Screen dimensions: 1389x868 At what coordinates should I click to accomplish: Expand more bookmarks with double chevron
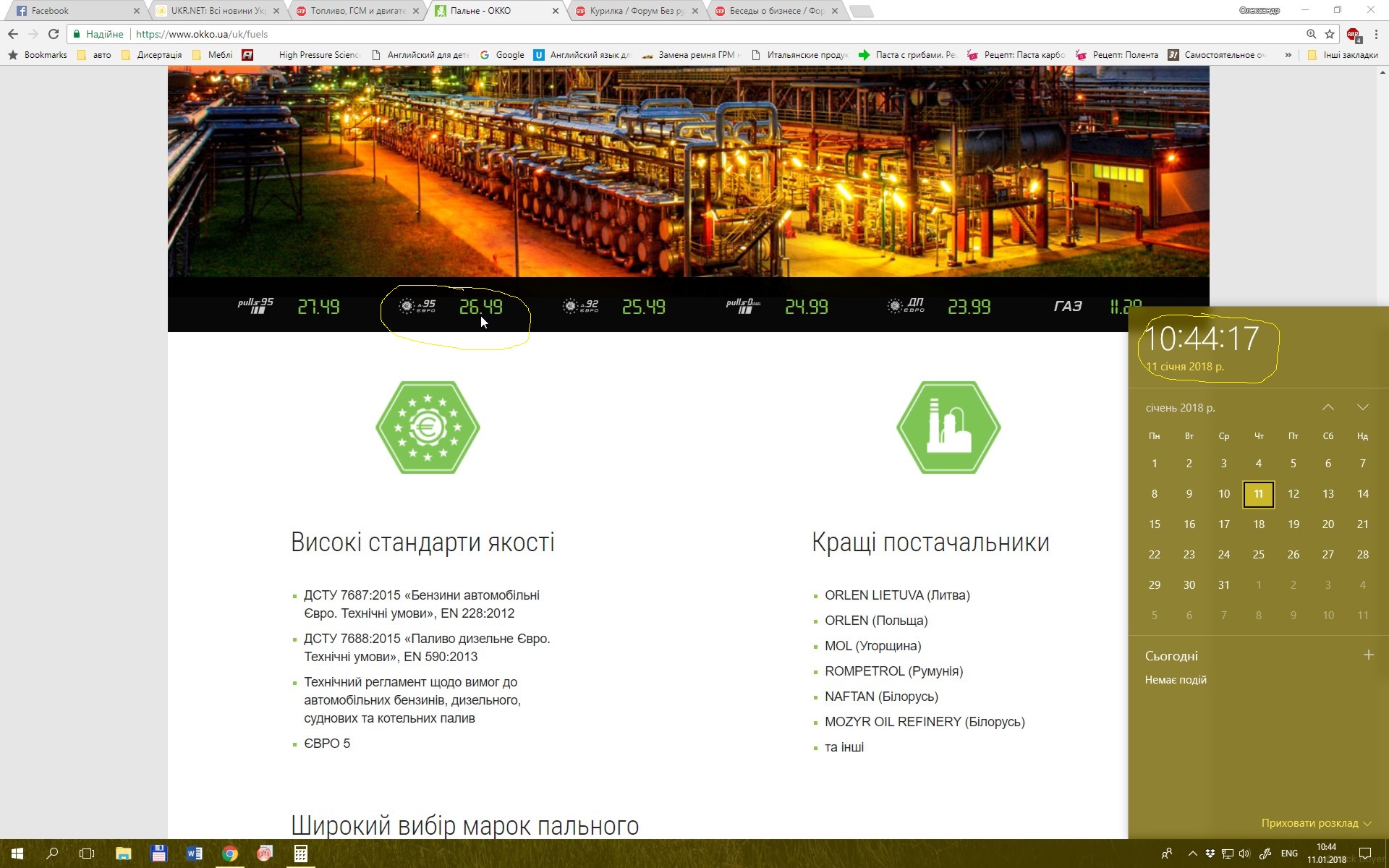[1288, 55]
